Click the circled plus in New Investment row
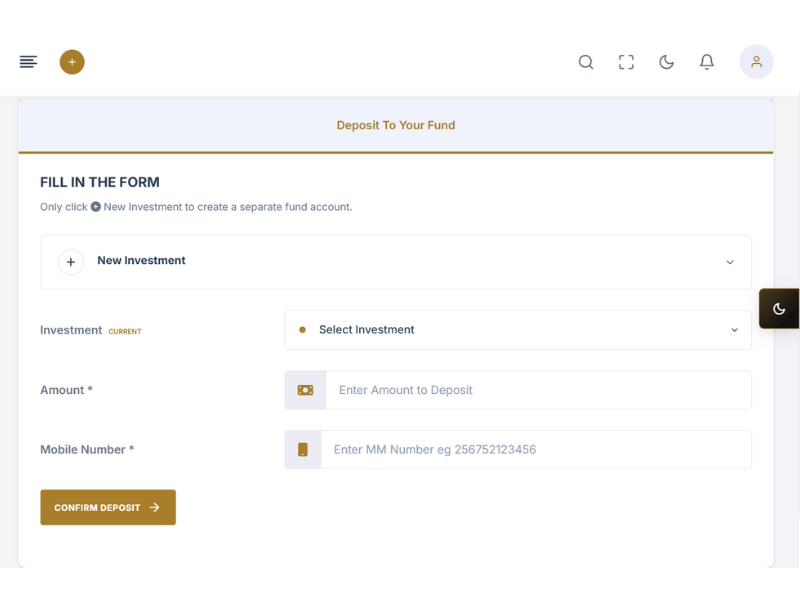 click(x=71, y=262)
